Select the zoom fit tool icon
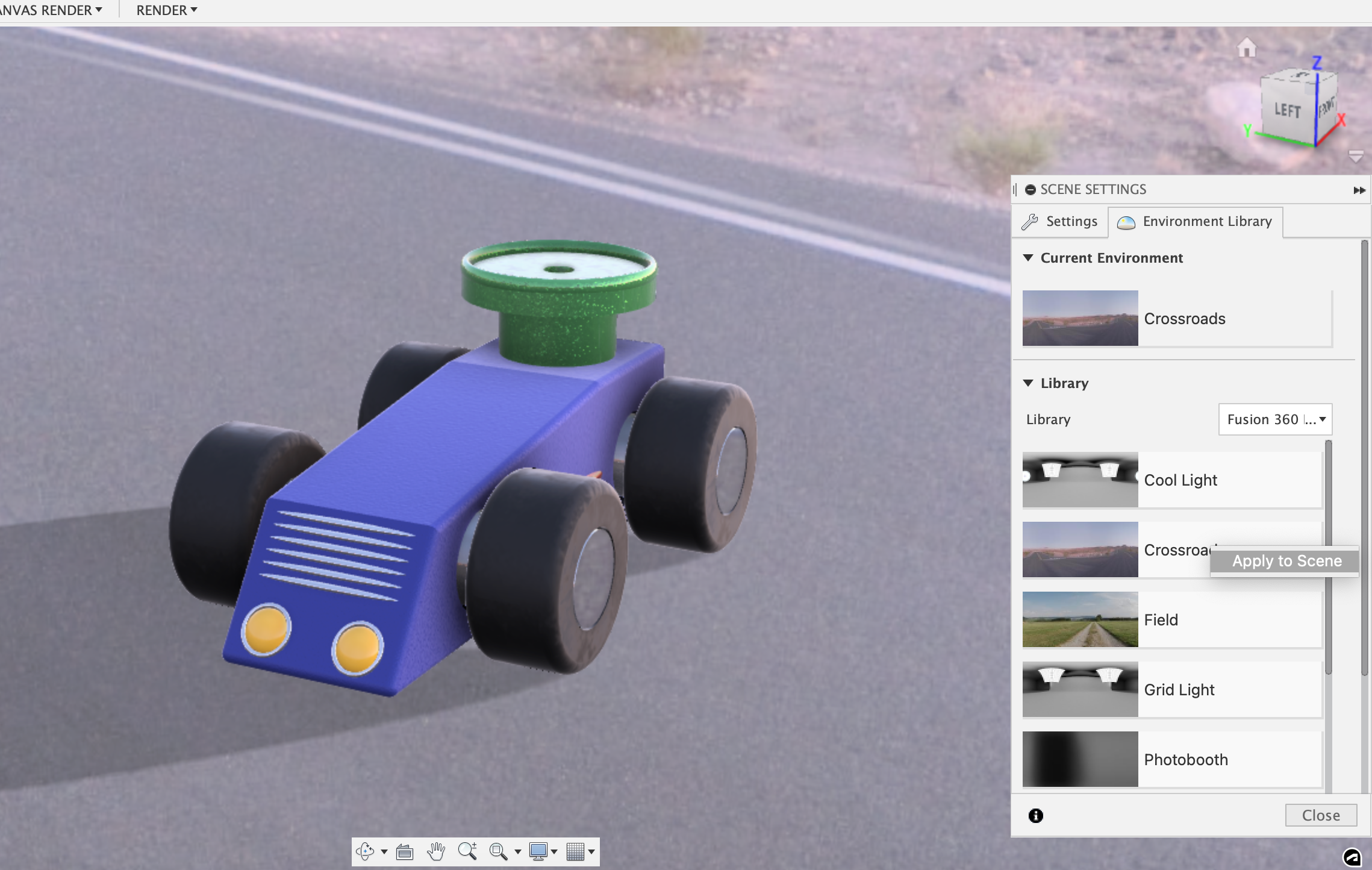 coord(500,850)
